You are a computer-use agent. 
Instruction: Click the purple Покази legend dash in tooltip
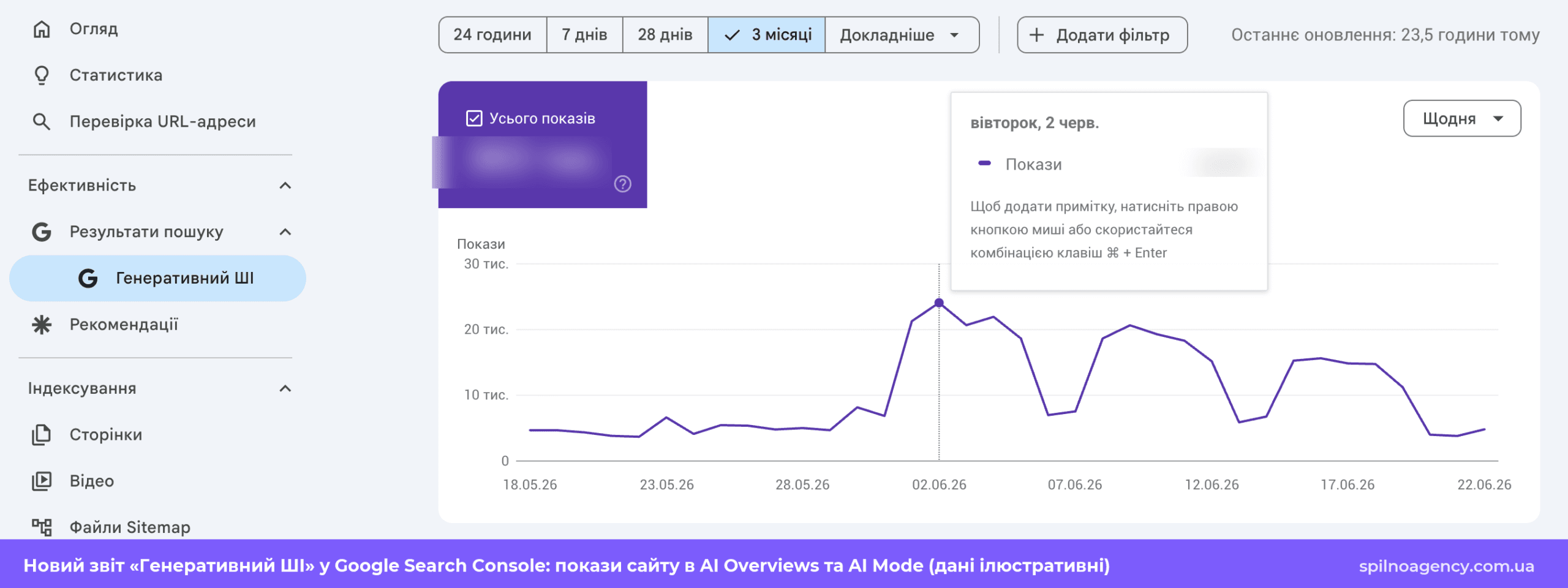point(984,163)
